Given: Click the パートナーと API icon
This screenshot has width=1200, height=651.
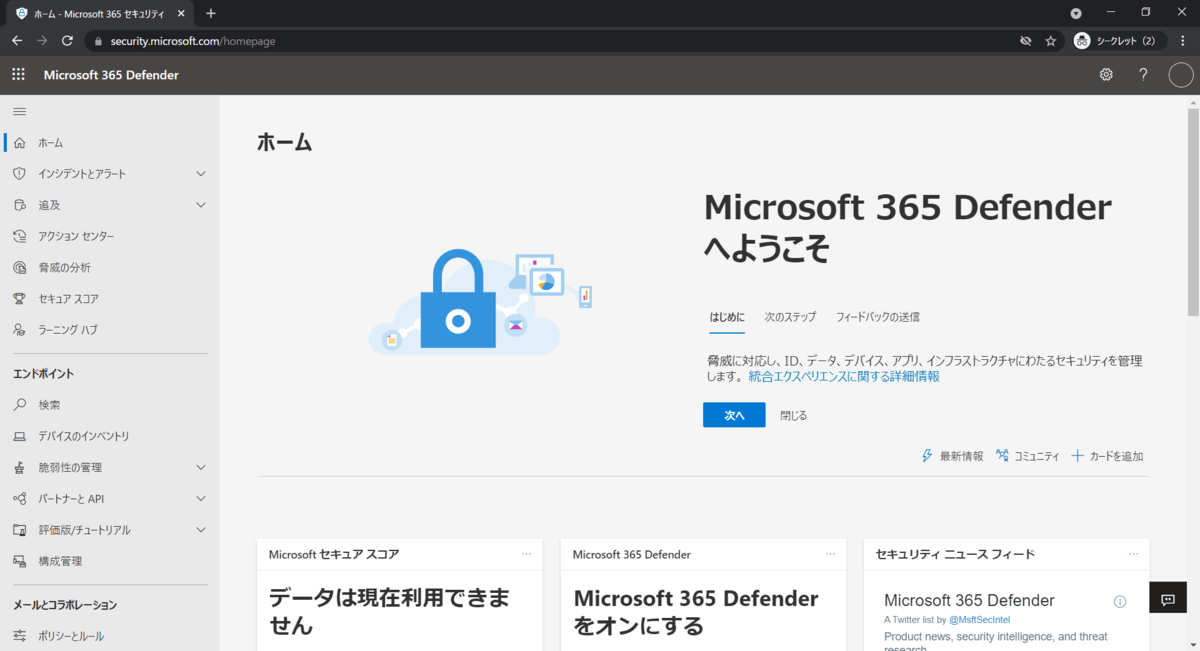Looking at the screenshot, I should point(19,498).
